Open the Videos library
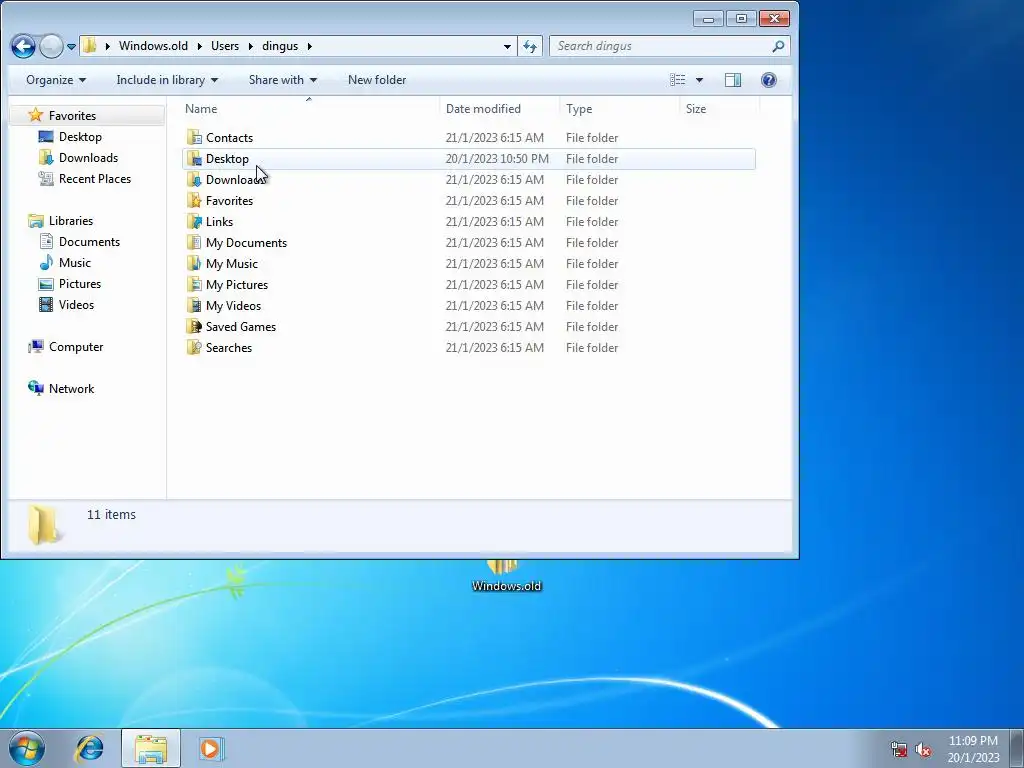 click(x=76, y=304)
